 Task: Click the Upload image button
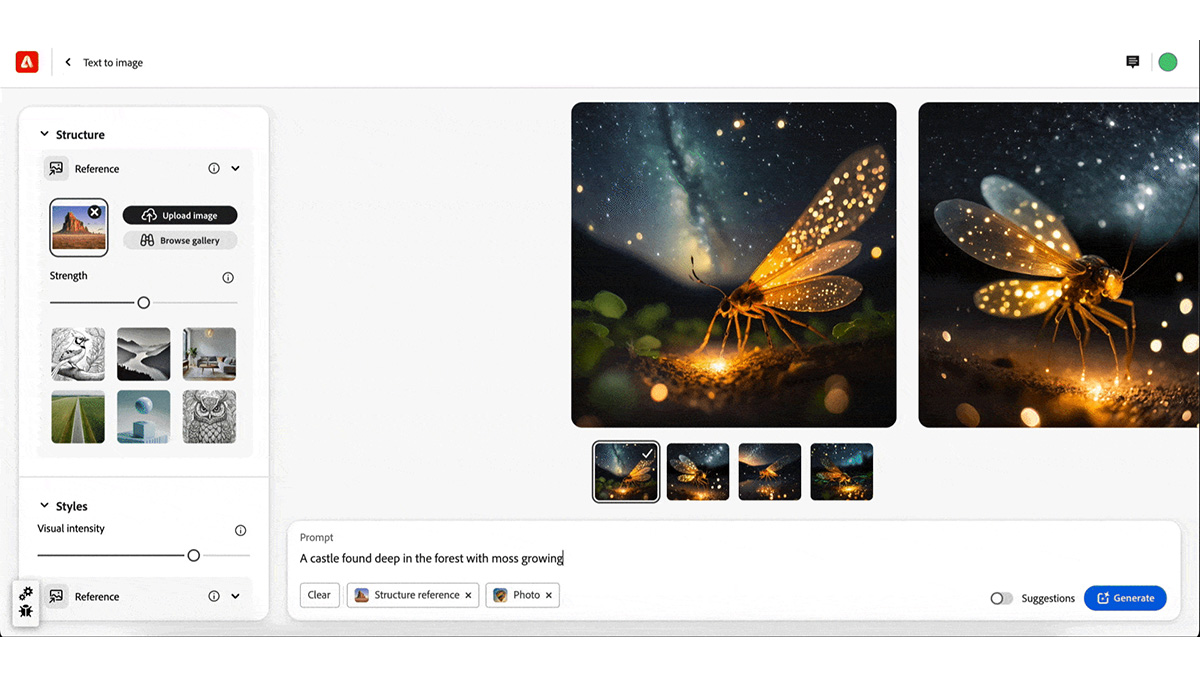[180, 215]
